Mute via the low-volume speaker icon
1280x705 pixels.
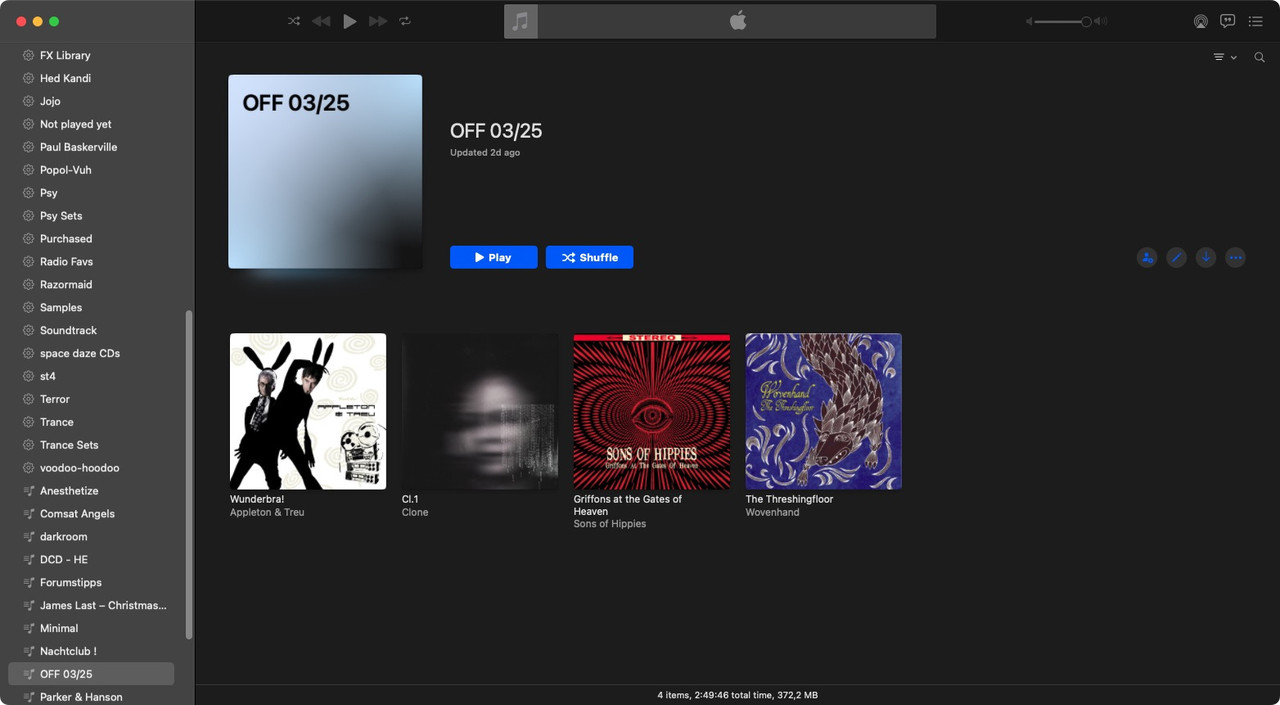[x=1029, y=21]
